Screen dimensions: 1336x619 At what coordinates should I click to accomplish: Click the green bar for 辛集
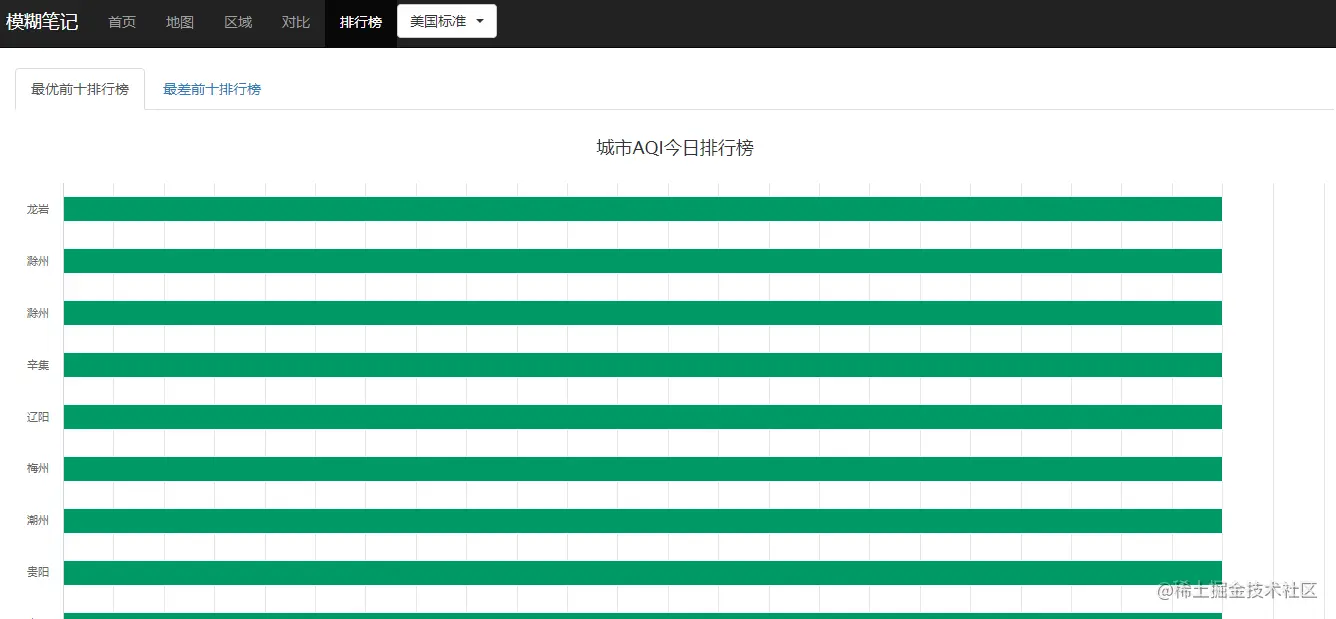pos(643,365)
